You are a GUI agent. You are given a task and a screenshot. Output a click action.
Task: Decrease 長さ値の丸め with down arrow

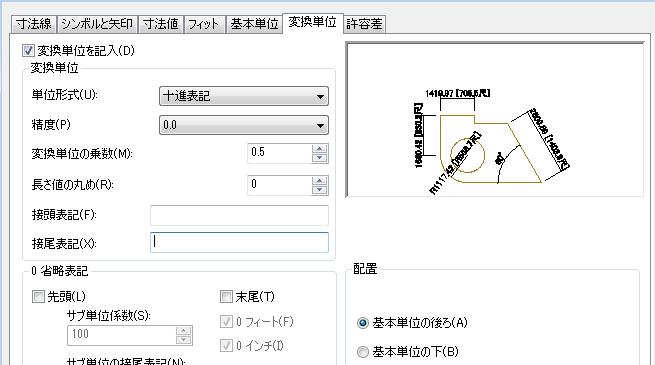320,190
